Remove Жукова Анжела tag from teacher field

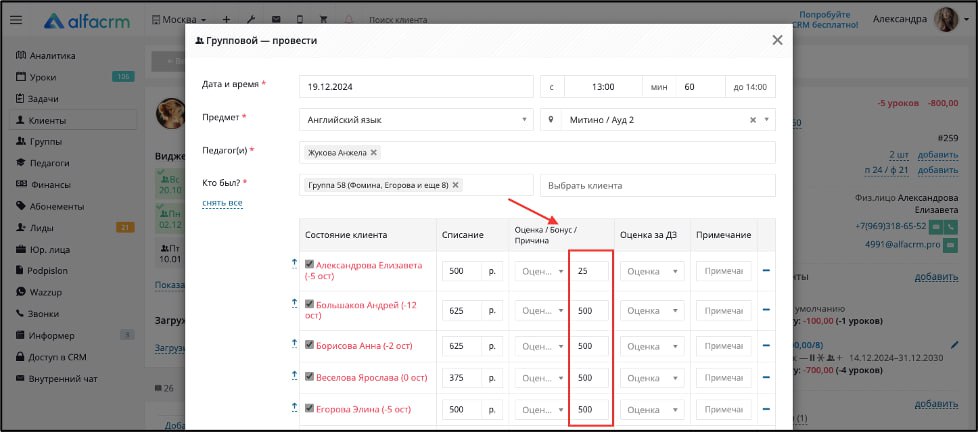374,152
